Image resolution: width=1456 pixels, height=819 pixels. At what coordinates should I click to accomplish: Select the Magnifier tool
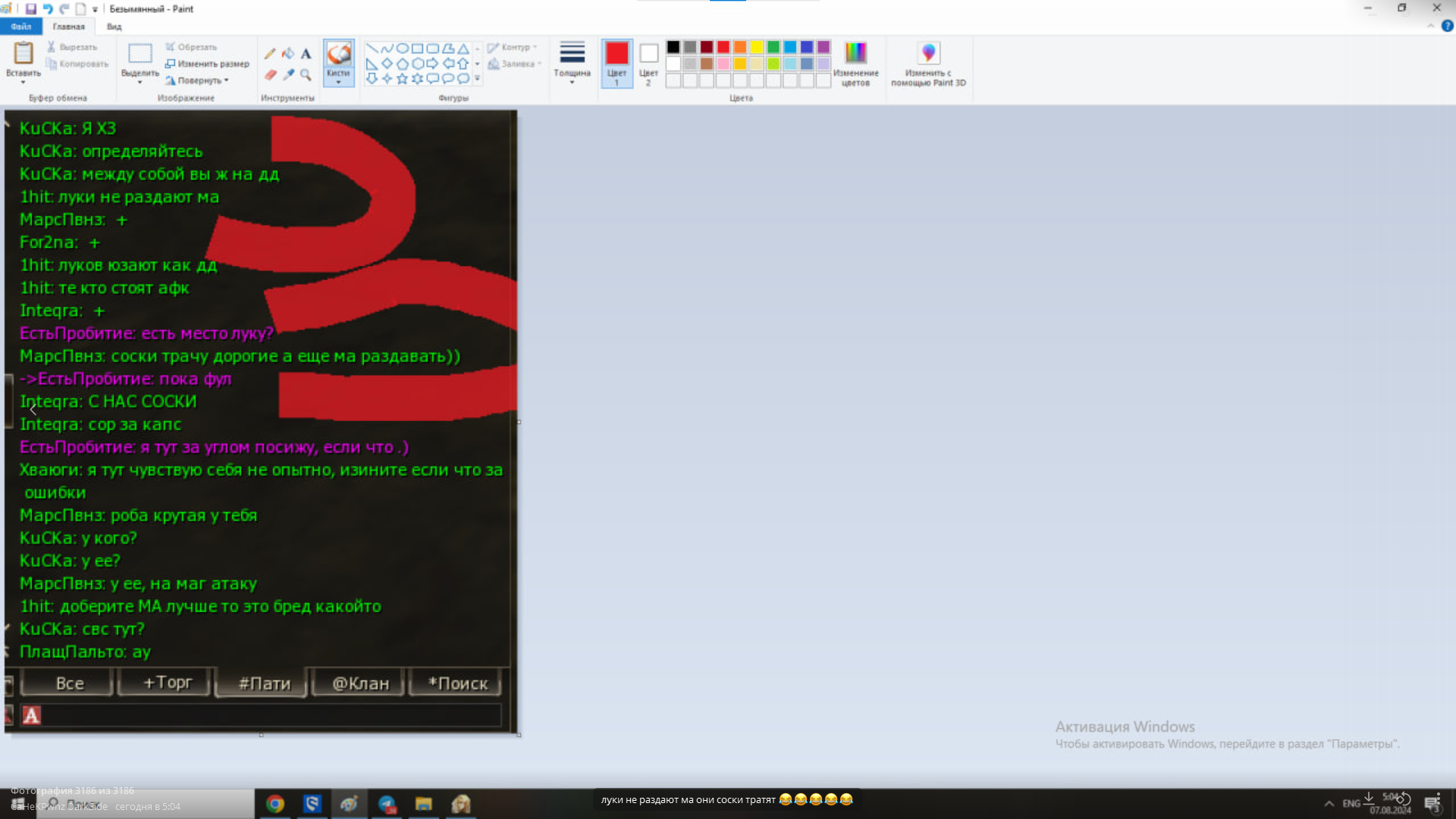(x=306, y=74)
